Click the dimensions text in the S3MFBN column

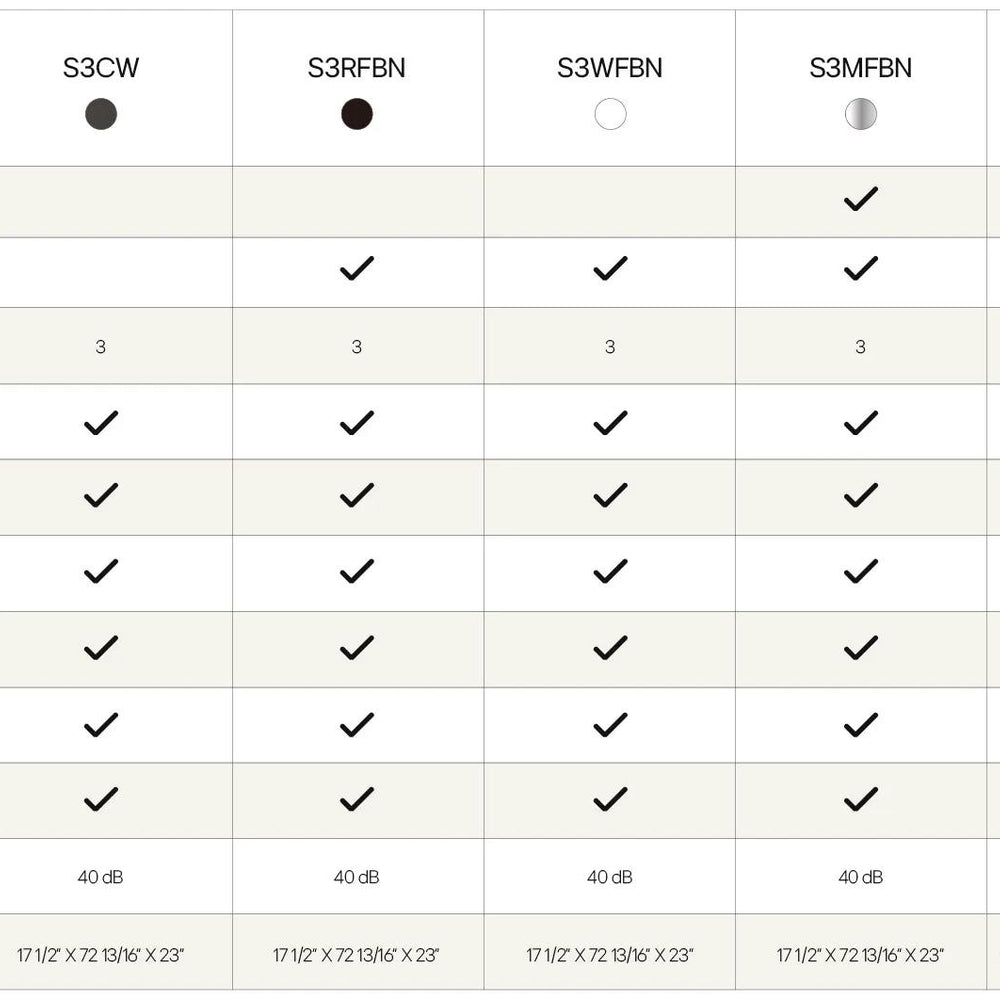point(860,955)
